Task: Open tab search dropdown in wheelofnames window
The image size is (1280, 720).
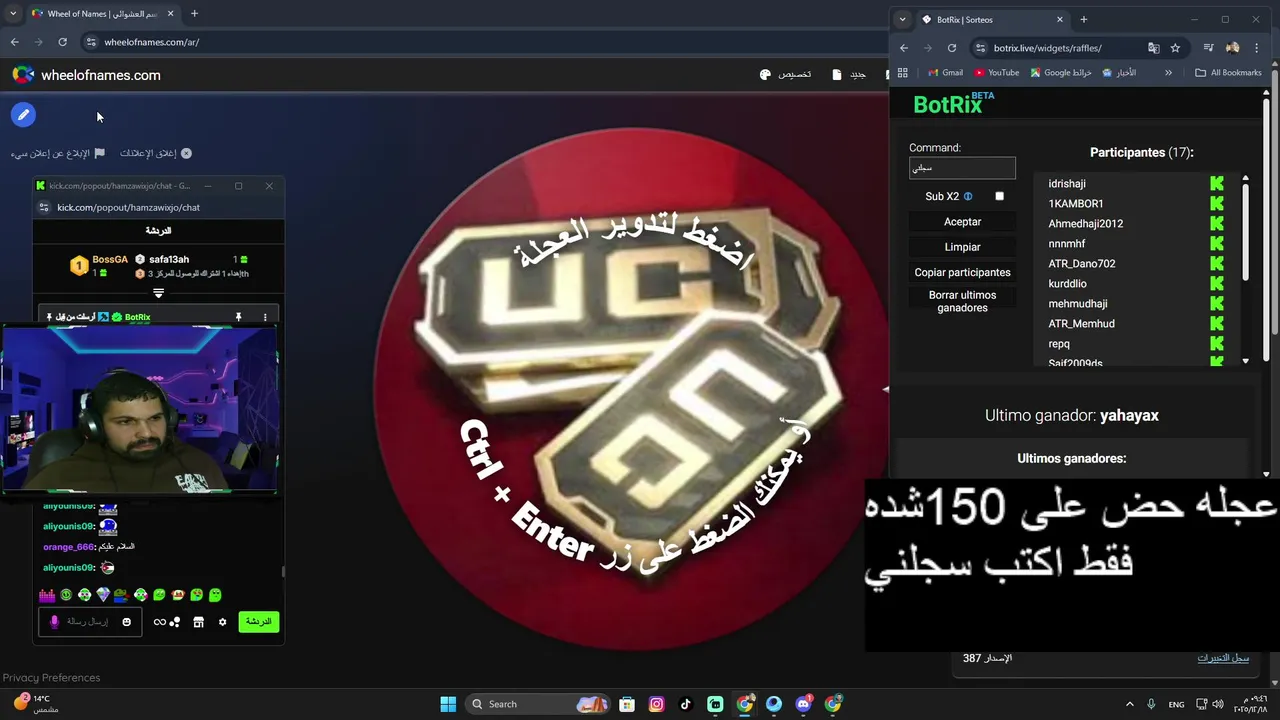Action: (x=13, y=14)
